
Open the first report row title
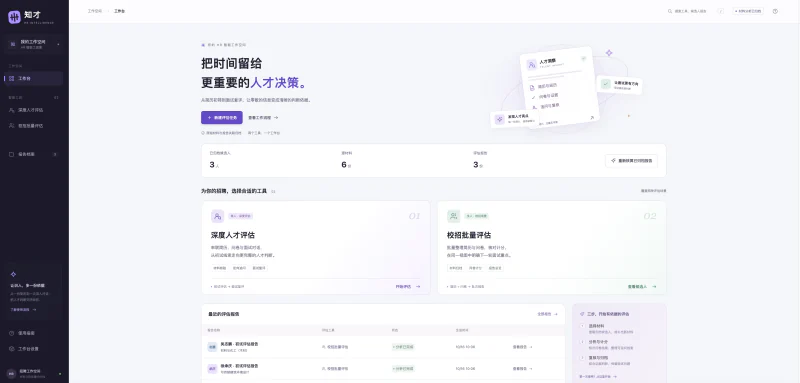tap(239, 344)
